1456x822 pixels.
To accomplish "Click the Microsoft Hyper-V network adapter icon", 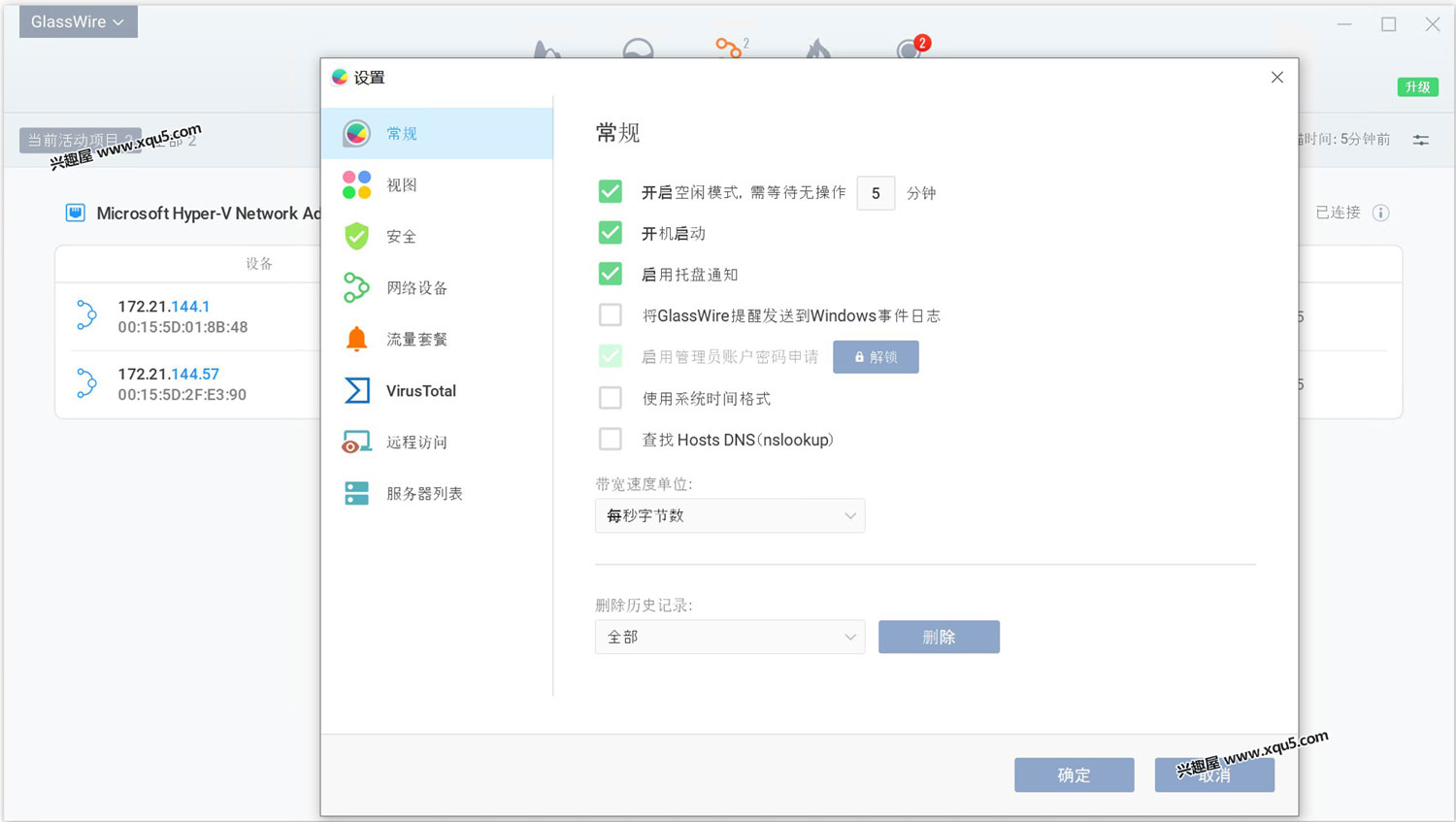I will [x=75, y=213].
